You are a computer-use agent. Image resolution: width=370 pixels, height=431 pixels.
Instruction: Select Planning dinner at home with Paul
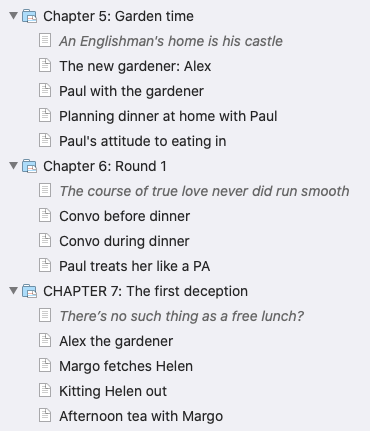click(168, 116)
